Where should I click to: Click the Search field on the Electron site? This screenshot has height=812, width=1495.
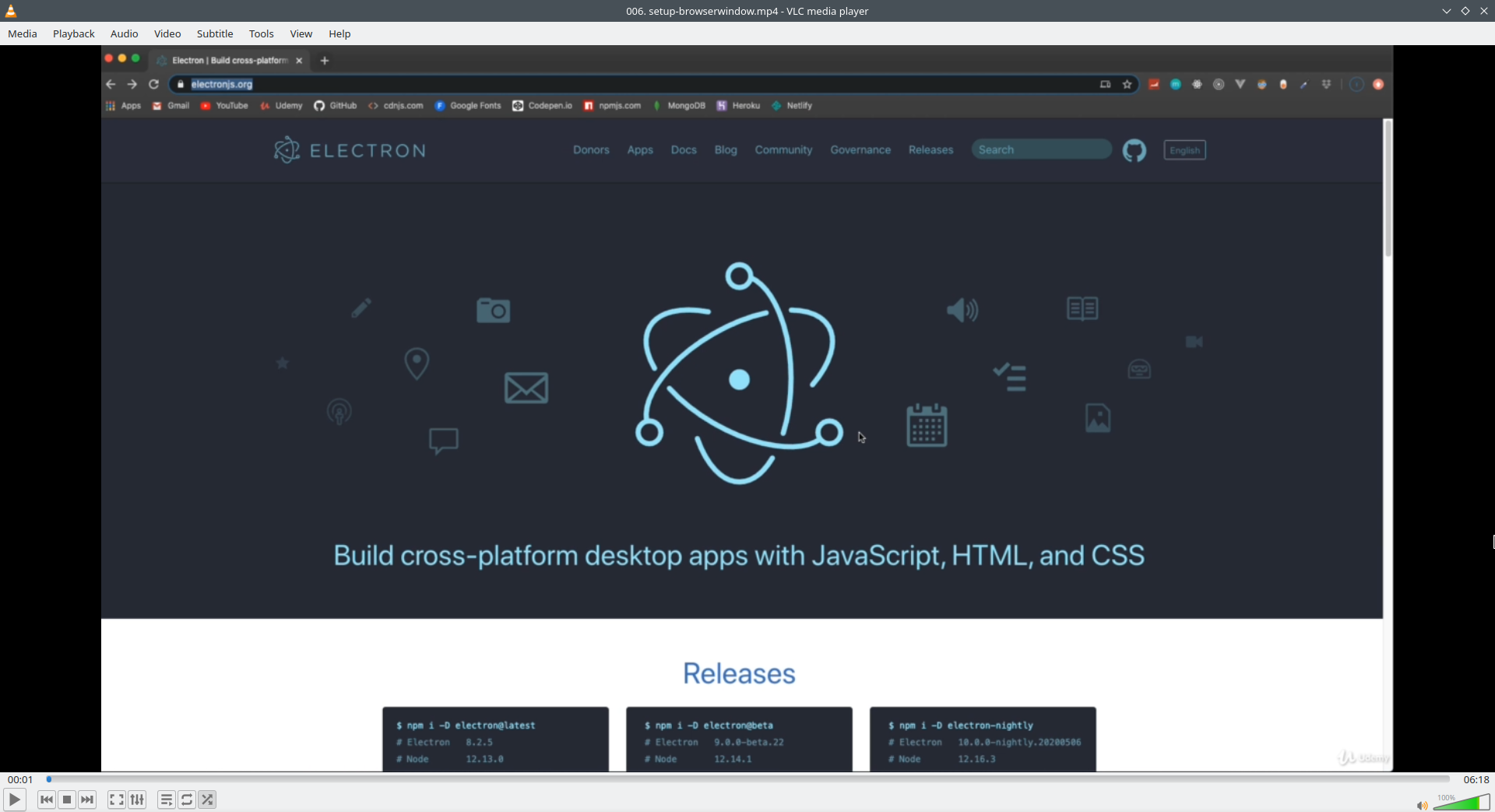point(1041,149)
